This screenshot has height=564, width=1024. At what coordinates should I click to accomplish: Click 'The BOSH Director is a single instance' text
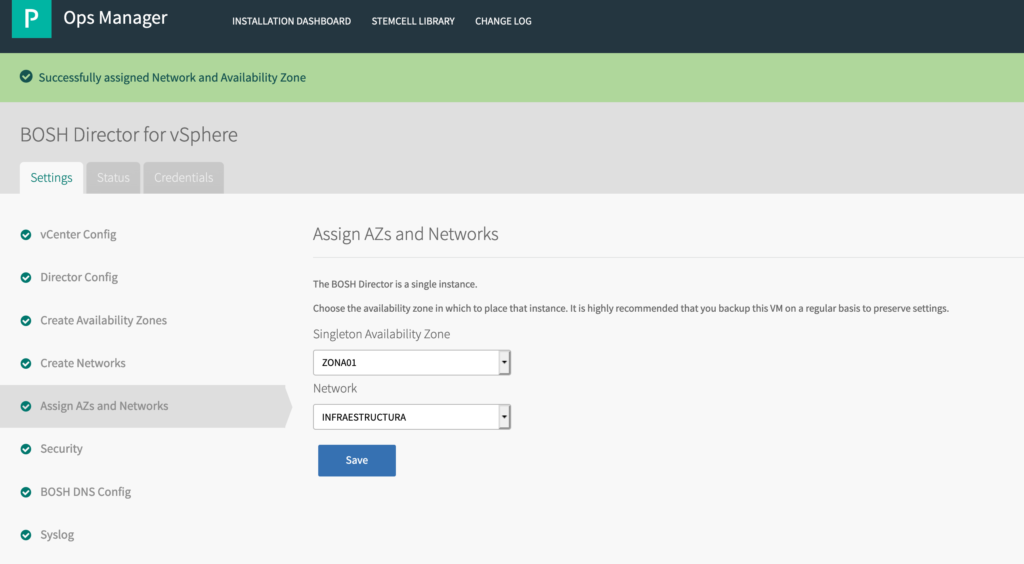(395, 284)
